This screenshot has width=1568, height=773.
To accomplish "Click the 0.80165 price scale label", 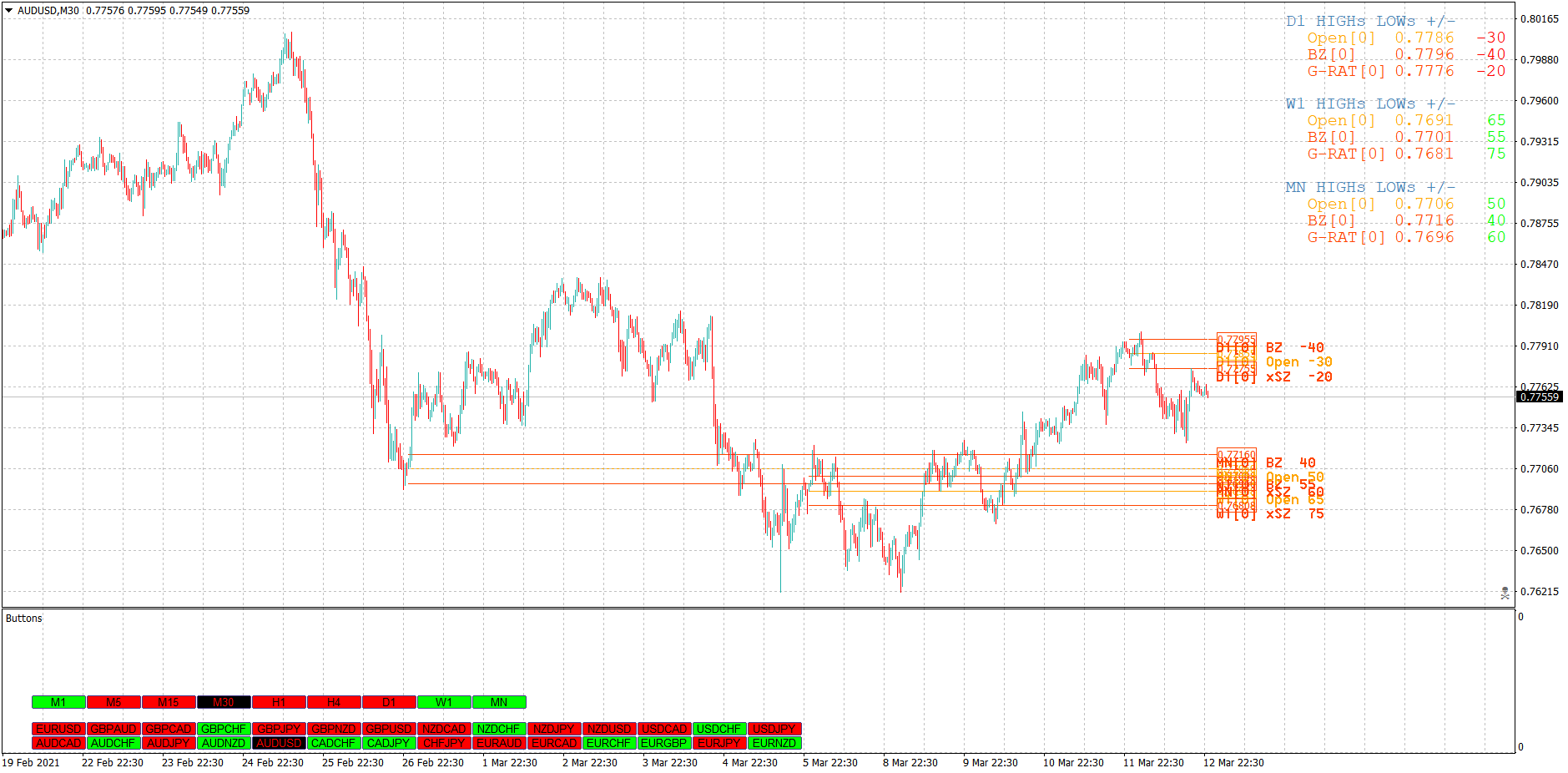I will [1540, 18].
